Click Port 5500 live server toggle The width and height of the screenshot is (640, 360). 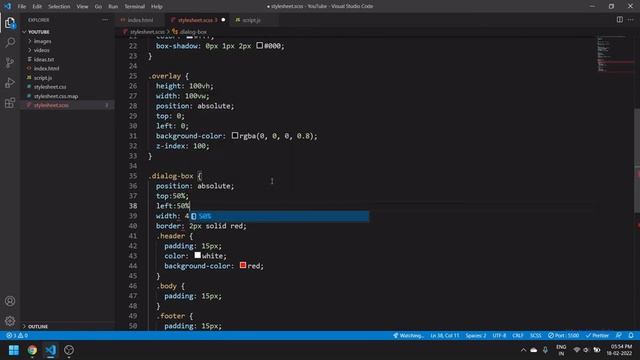(563, 336)
